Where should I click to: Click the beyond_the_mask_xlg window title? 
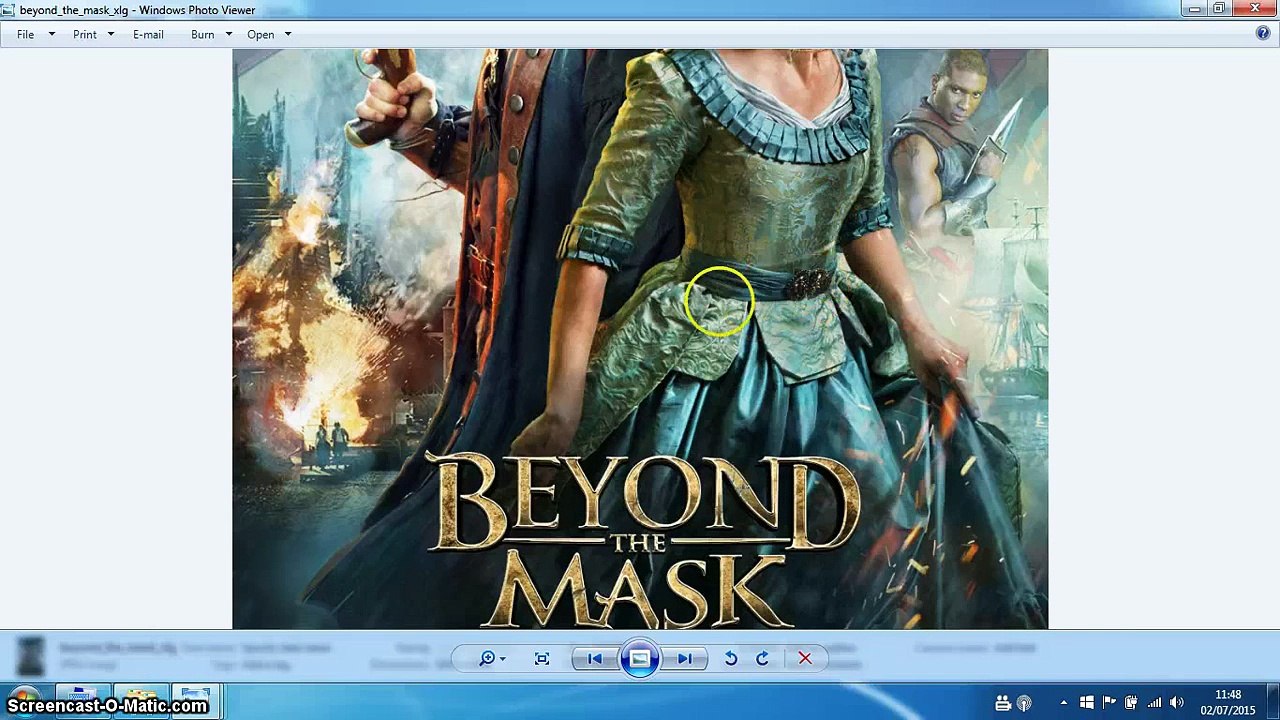click(x=138, y=10)
